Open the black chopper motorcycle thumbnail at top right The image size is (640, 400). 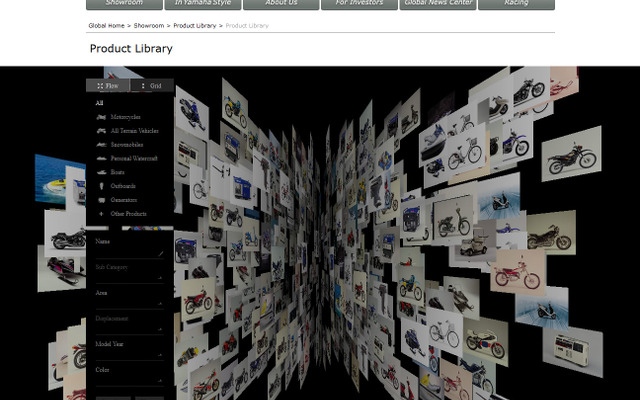pyautogui.click(x=530, y=88)
